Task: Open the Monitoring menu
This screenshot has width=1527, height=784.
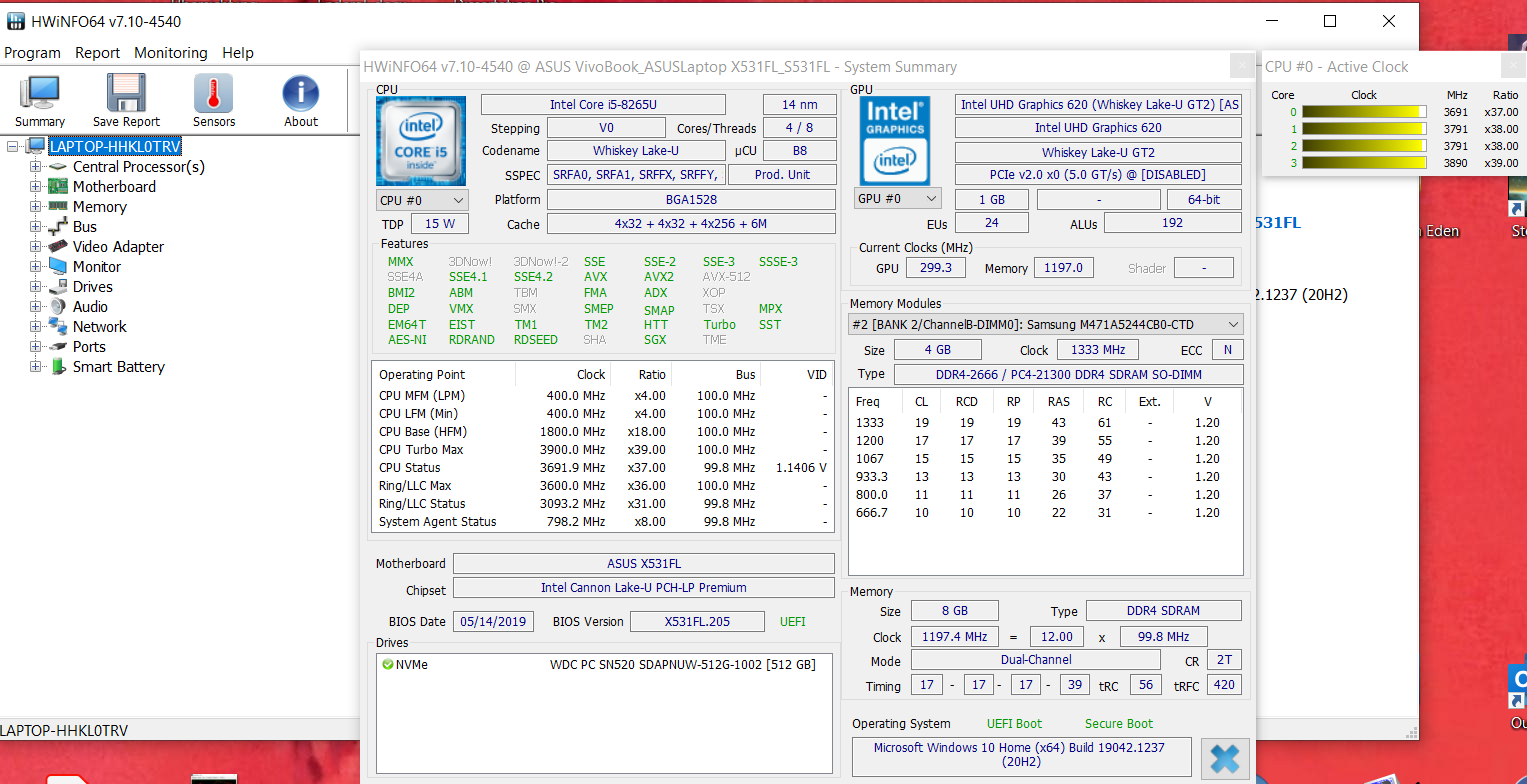Action: pos(171,53)
